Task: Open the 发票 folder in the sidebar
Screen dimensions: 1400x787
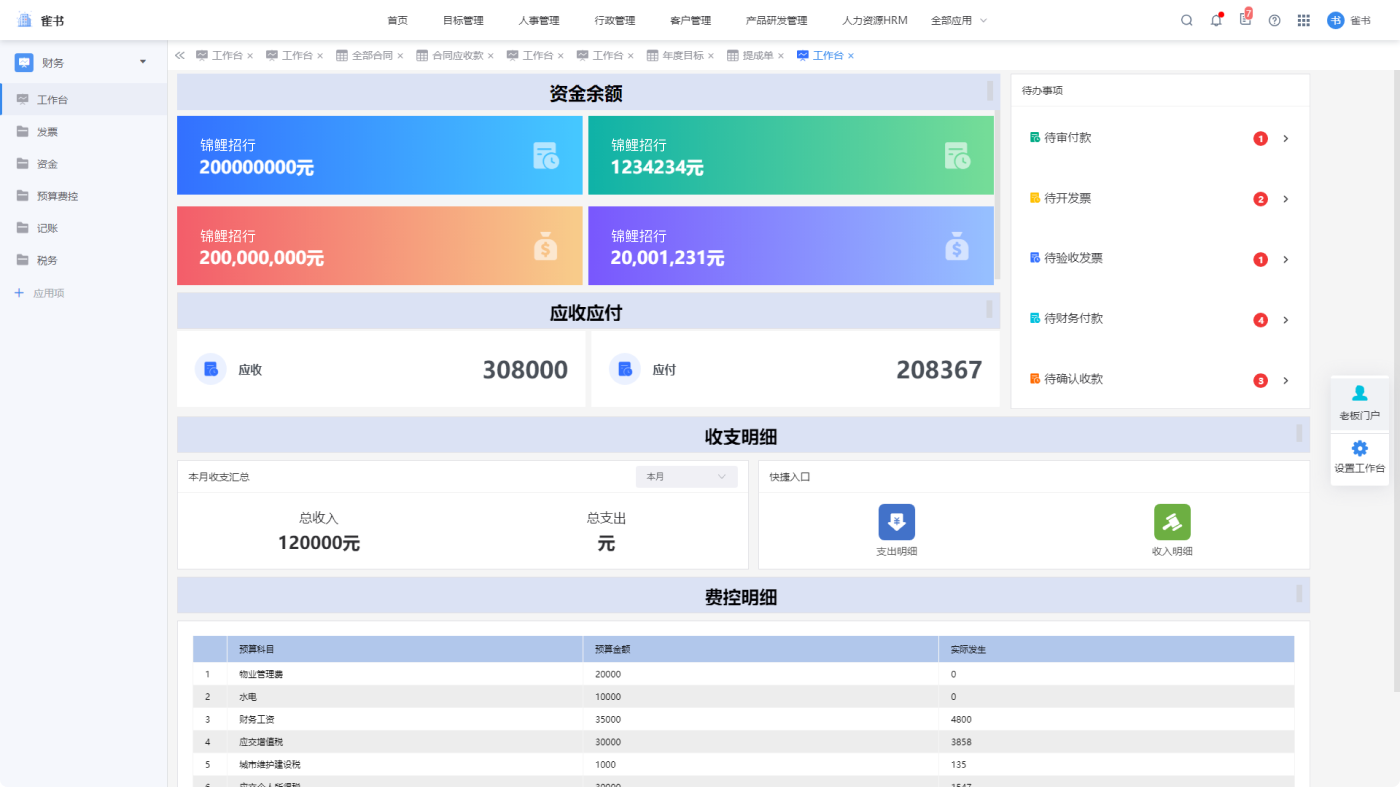Action: click(x=83, y=132)
